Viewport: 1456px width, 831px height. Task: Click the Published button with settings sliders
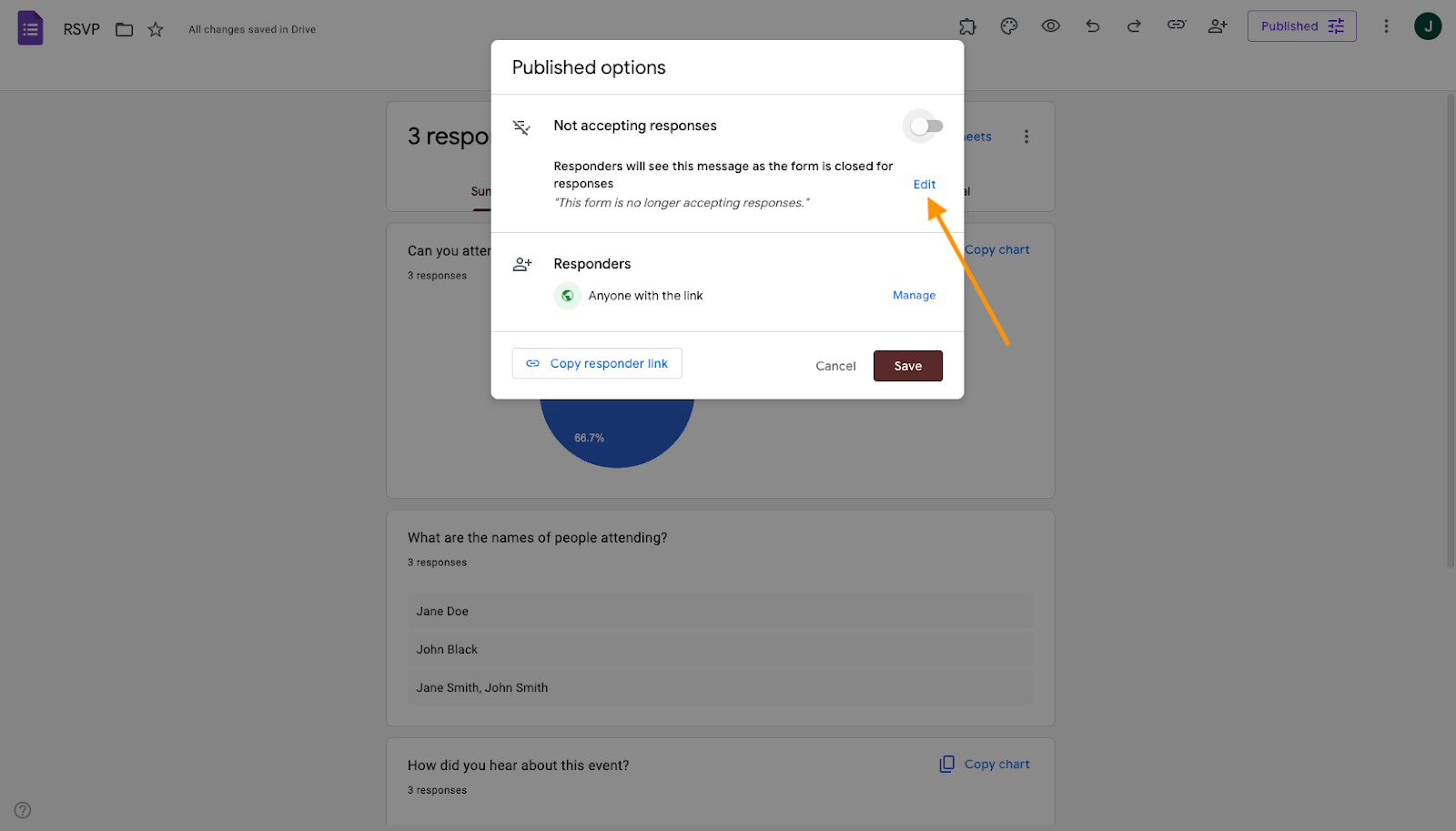click(x=1300, y=25)
